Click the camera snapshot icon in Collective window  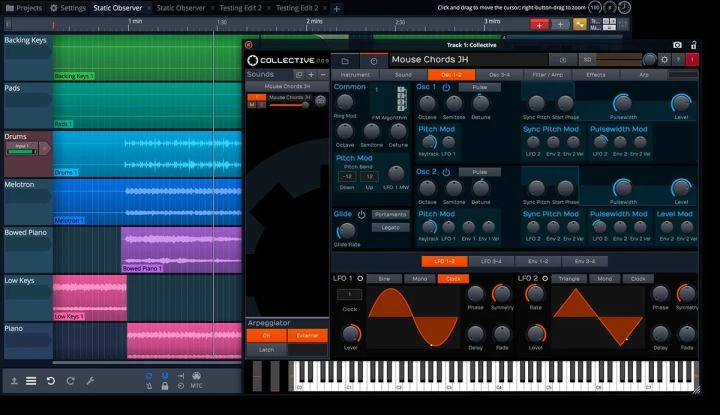[677, 45]
